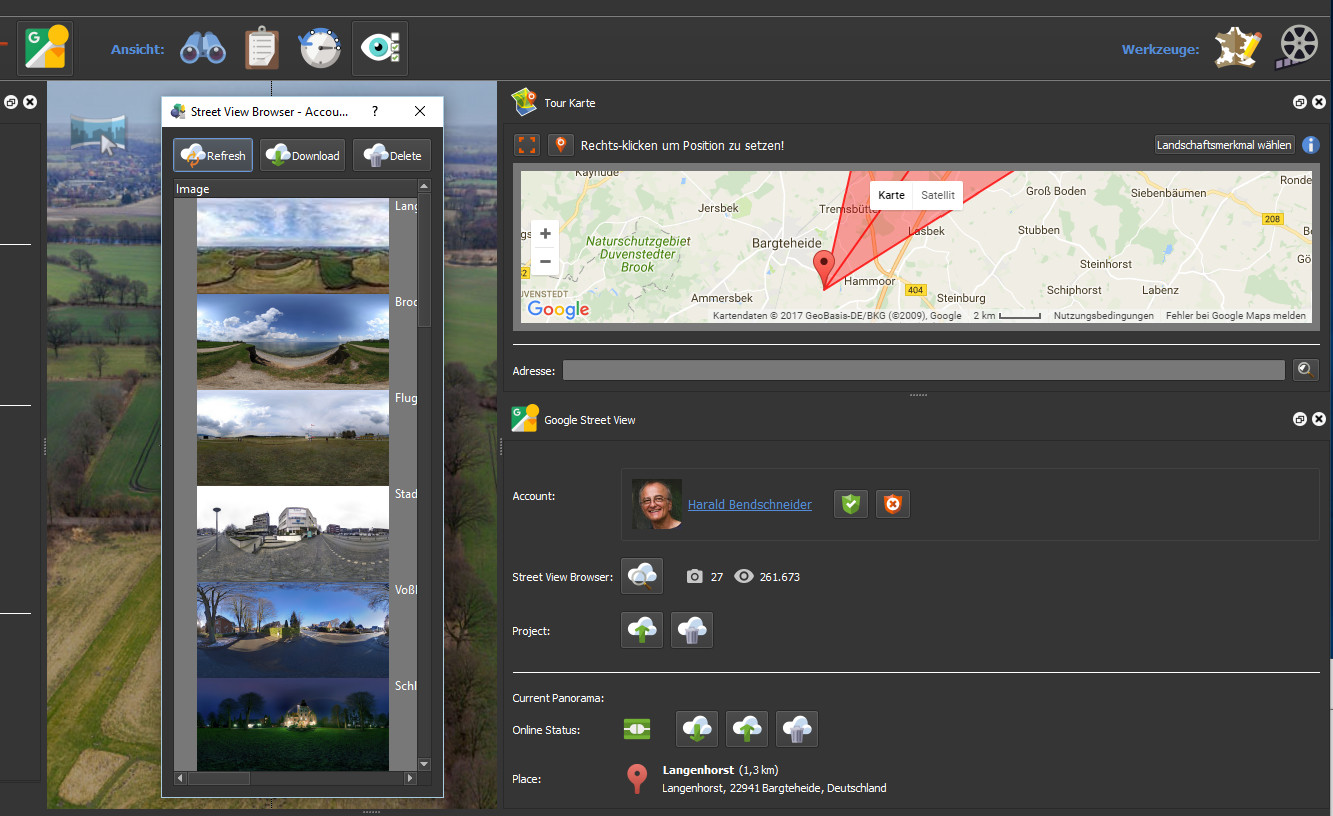Viewport: 1333px width, 816px height.
Task: Select the Stadt panorama thumbnail
Action: [292, 534]
